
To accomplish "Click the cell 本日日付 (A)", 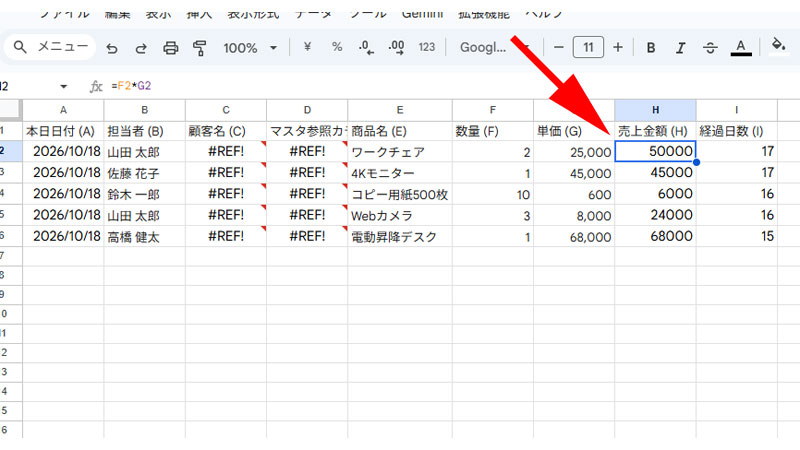I will click(63, 131).
